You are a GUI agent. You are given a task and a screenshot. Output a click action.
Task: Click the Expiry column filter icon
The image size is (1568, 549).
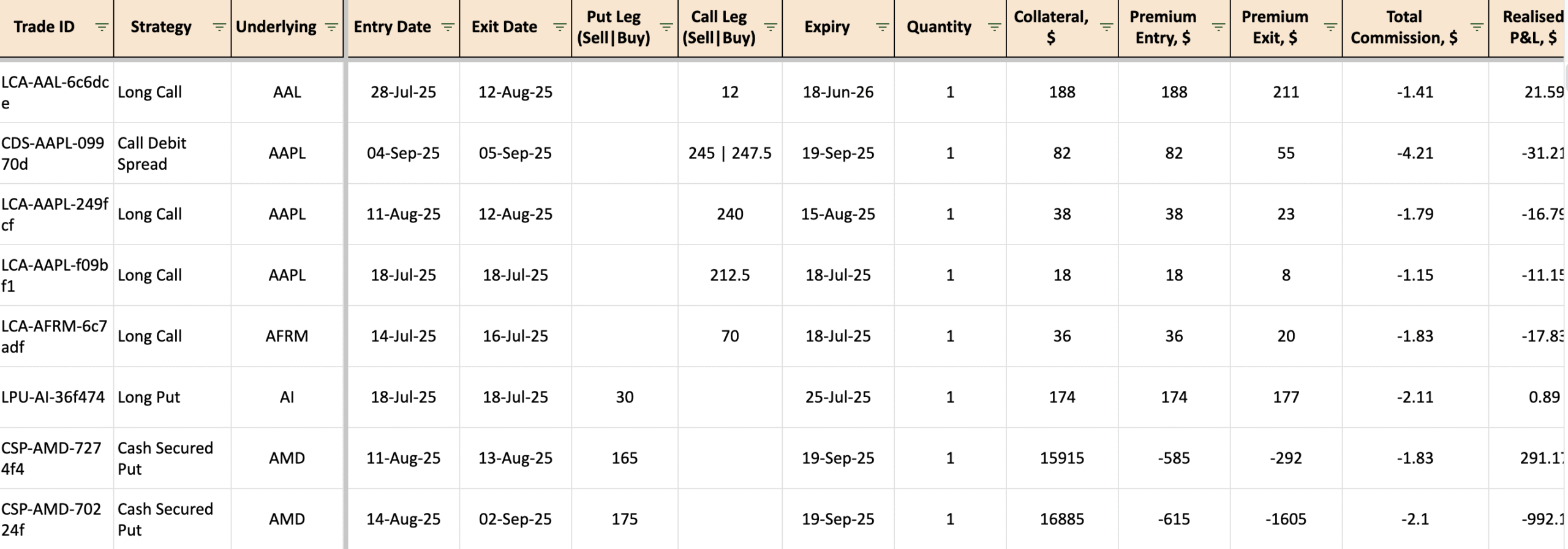point(882,27)
